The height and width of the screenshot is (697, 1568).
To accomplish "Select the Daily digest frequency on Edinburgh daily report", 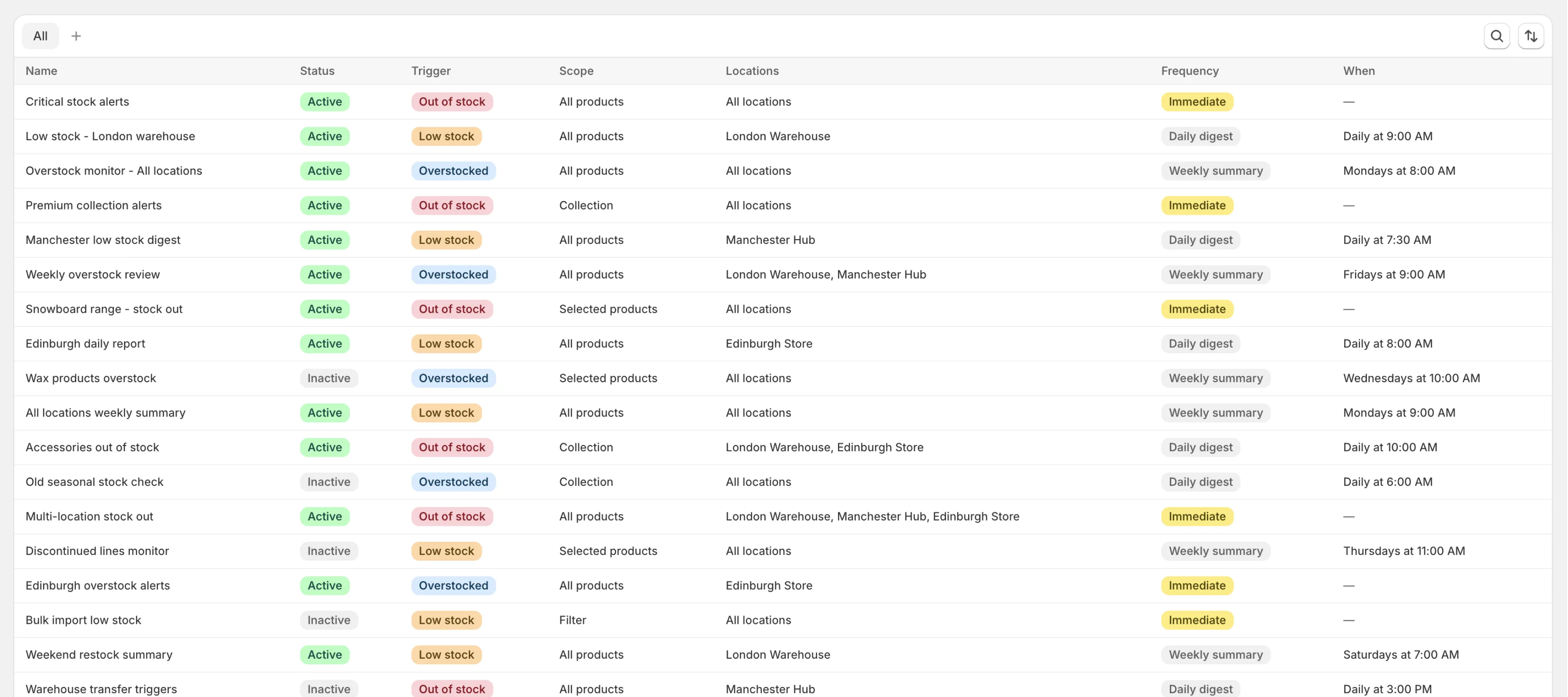I will [x=1199, y=343].
